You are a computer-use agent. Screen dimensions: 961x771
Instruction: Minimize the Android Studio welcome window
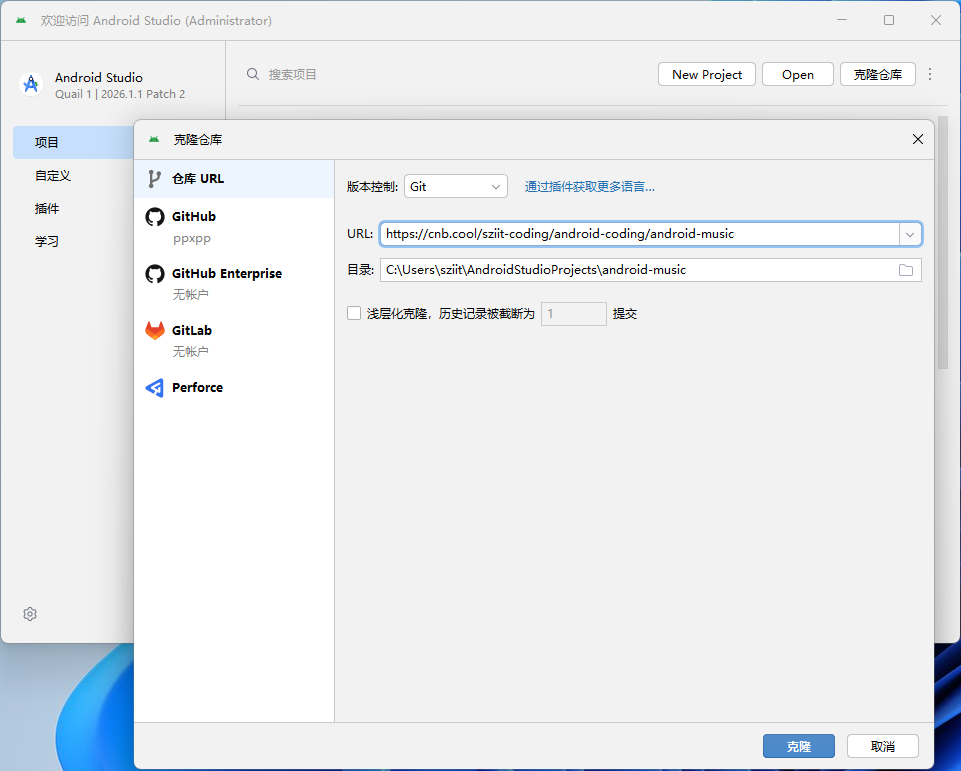[x=842, y=20]
